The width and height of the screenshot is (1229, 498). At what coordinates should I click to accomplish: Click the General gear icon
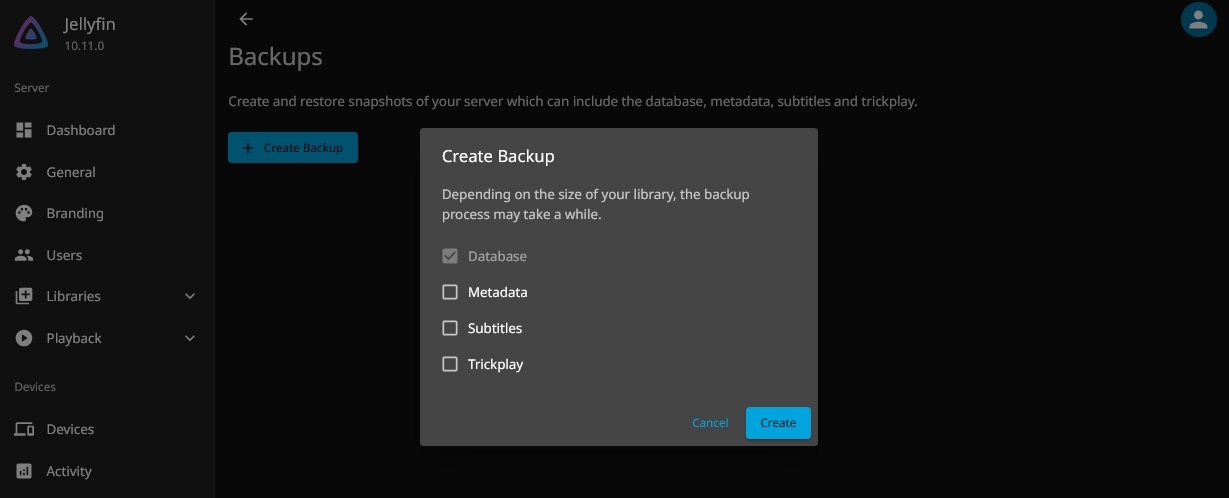pyautogui.click(x=24, y=172)
